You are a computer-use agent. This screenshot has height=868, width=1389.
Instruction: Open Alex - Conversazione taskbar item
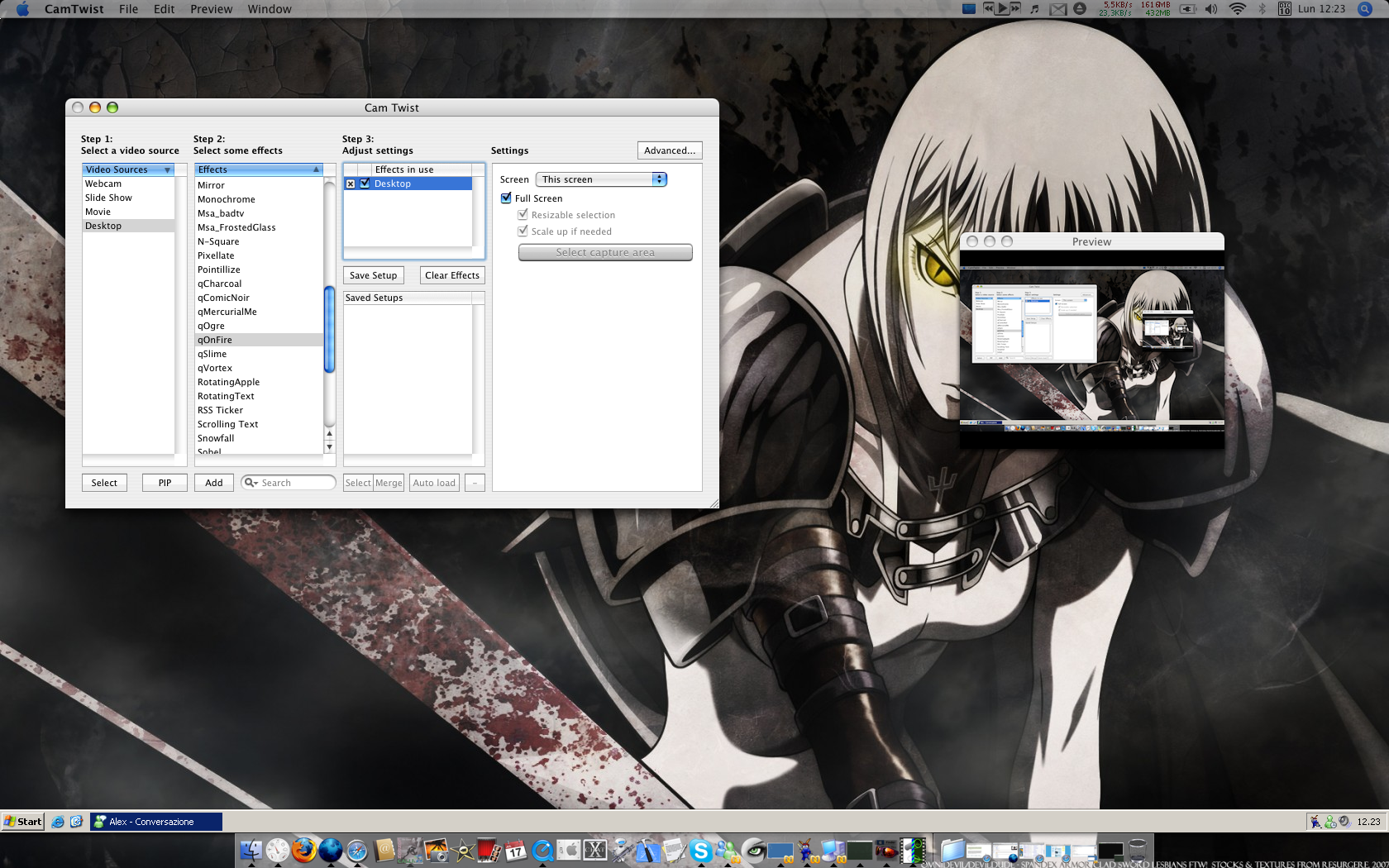(156, 822)
